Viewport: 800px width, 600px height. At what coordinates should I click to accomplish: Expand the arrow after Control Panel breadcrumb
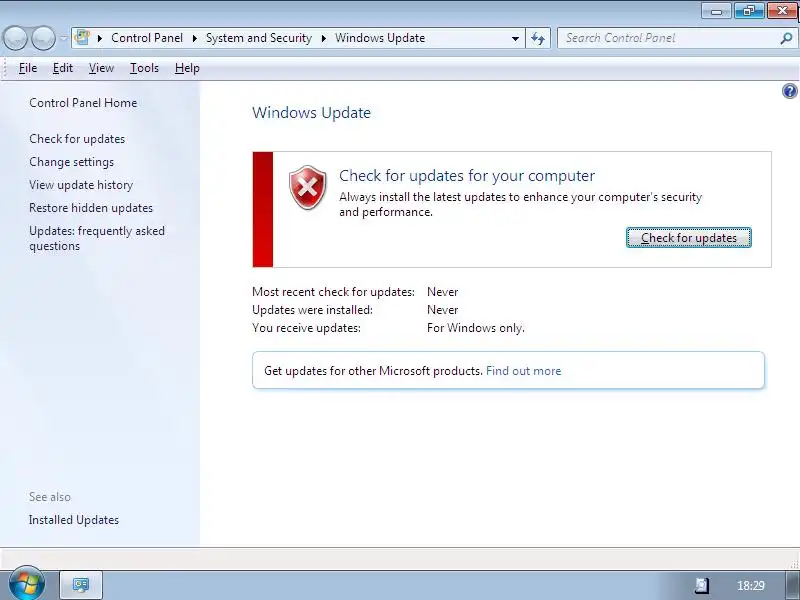tap(195, 38)
